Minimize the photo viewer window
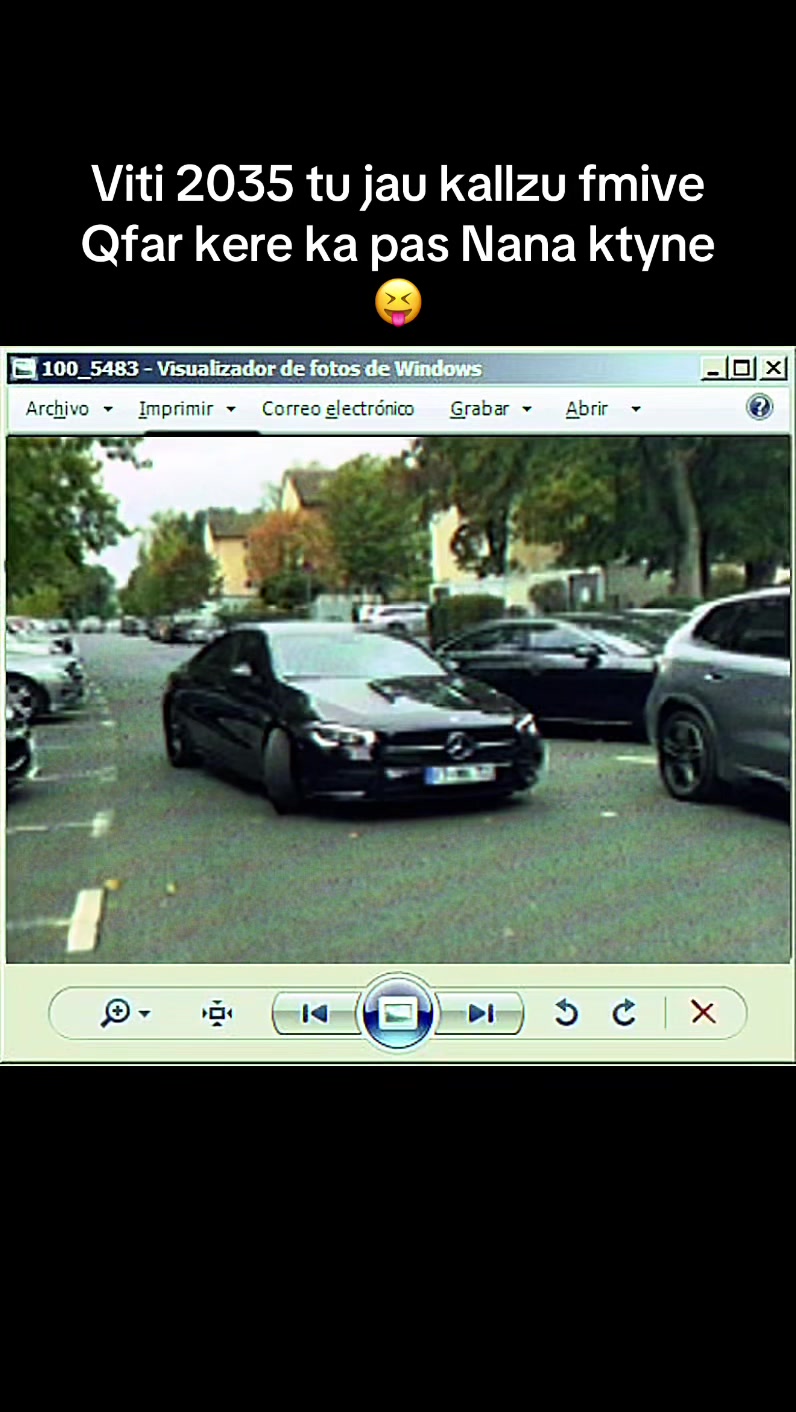 pos(713,369)
